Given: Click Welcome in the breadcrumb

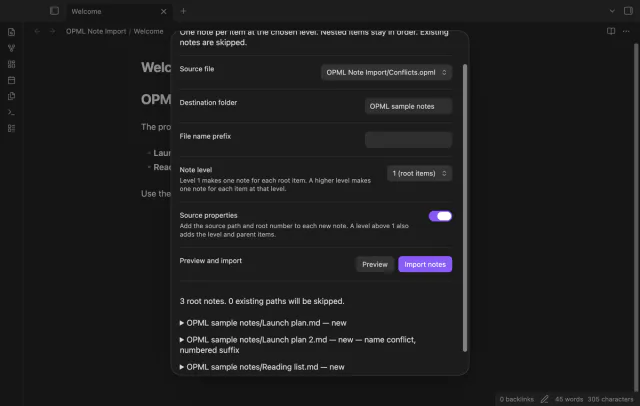Looking at the screenshot, I should click(148, 31).
